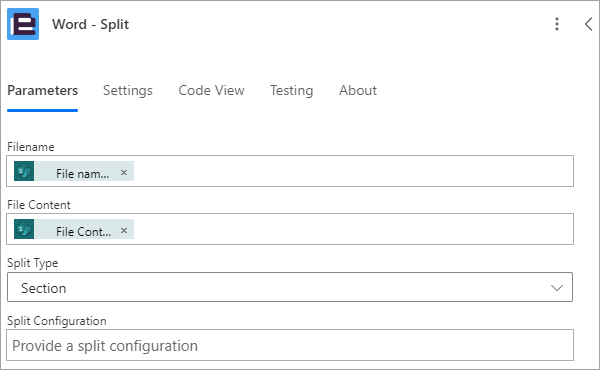Image resolution: width=600 pixels, height=370 pixels.
Task: Open the Settings tab
Action: [128, 91]
